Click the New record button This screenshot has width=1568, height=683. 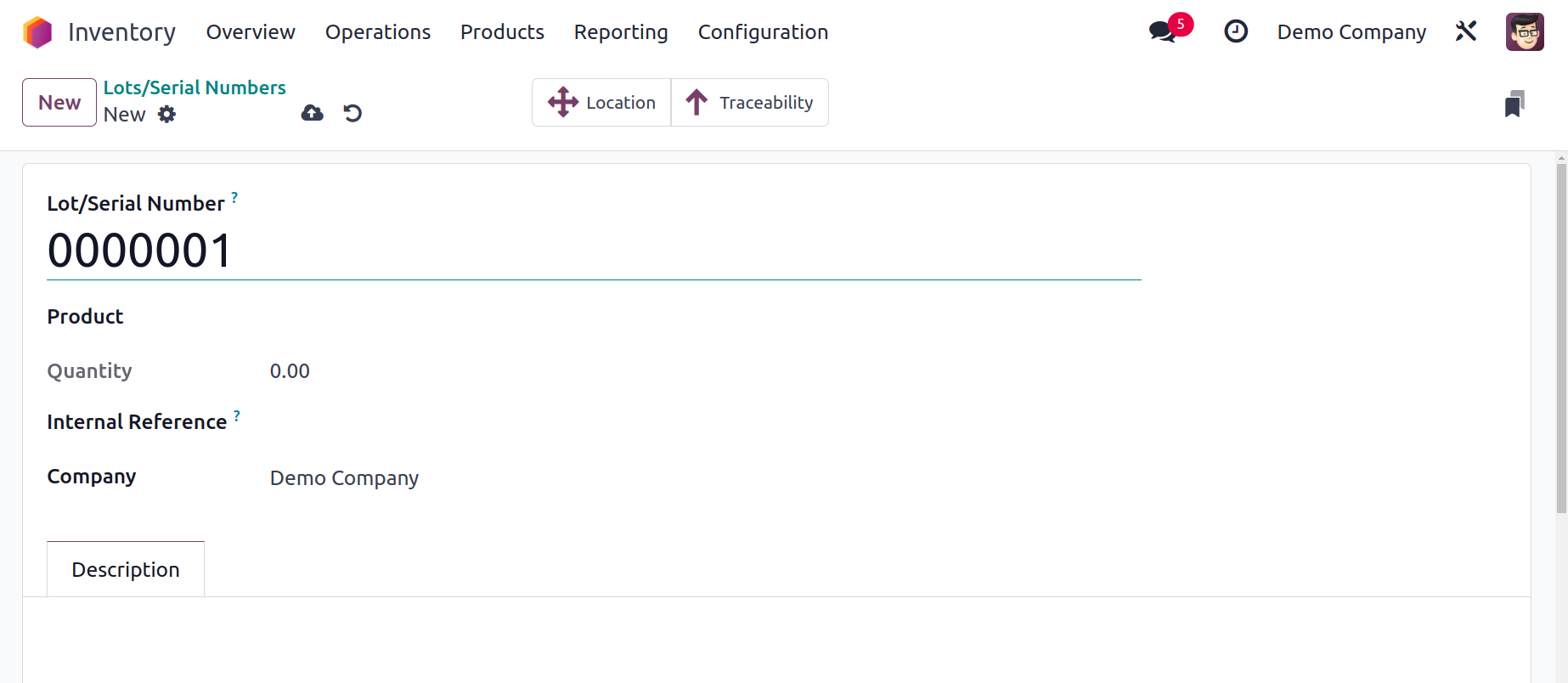click(59, 103)
